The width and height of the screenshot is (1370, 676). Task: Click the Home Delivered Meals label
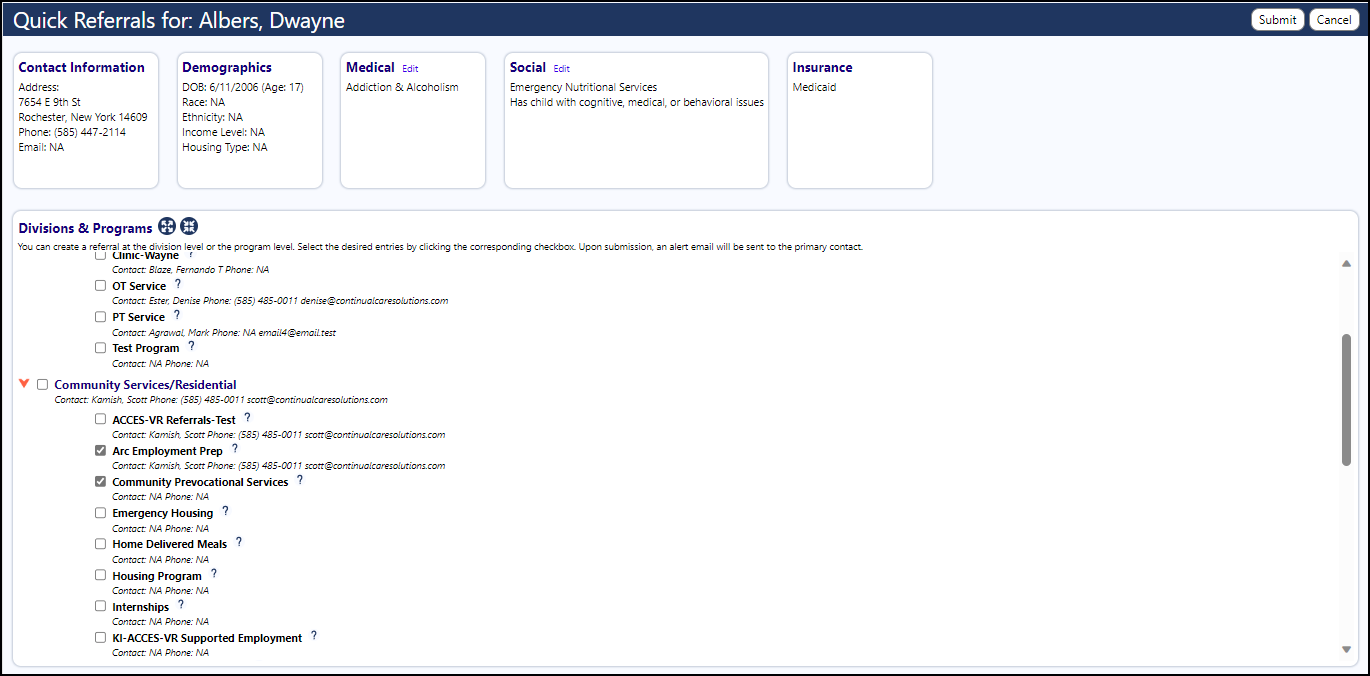[170, 545]
